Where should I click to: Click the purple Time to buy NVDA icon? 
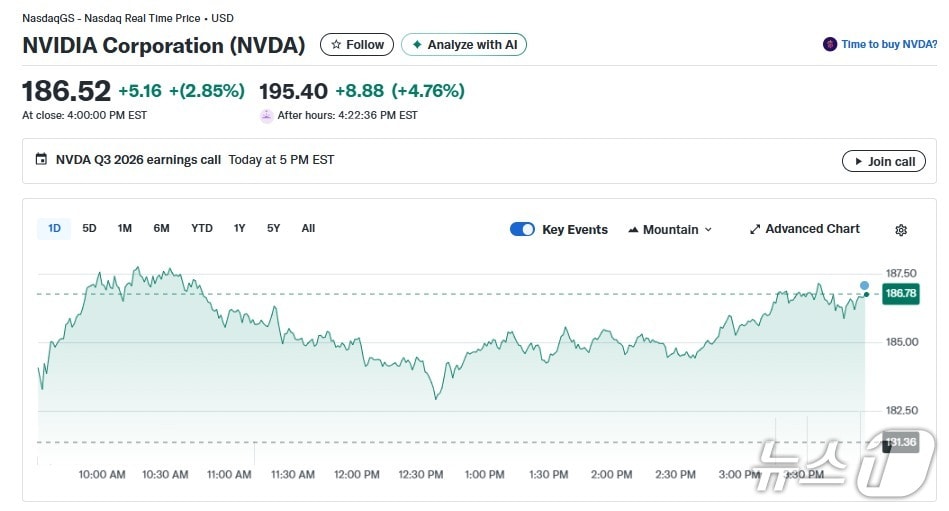(x=829, y=45)
